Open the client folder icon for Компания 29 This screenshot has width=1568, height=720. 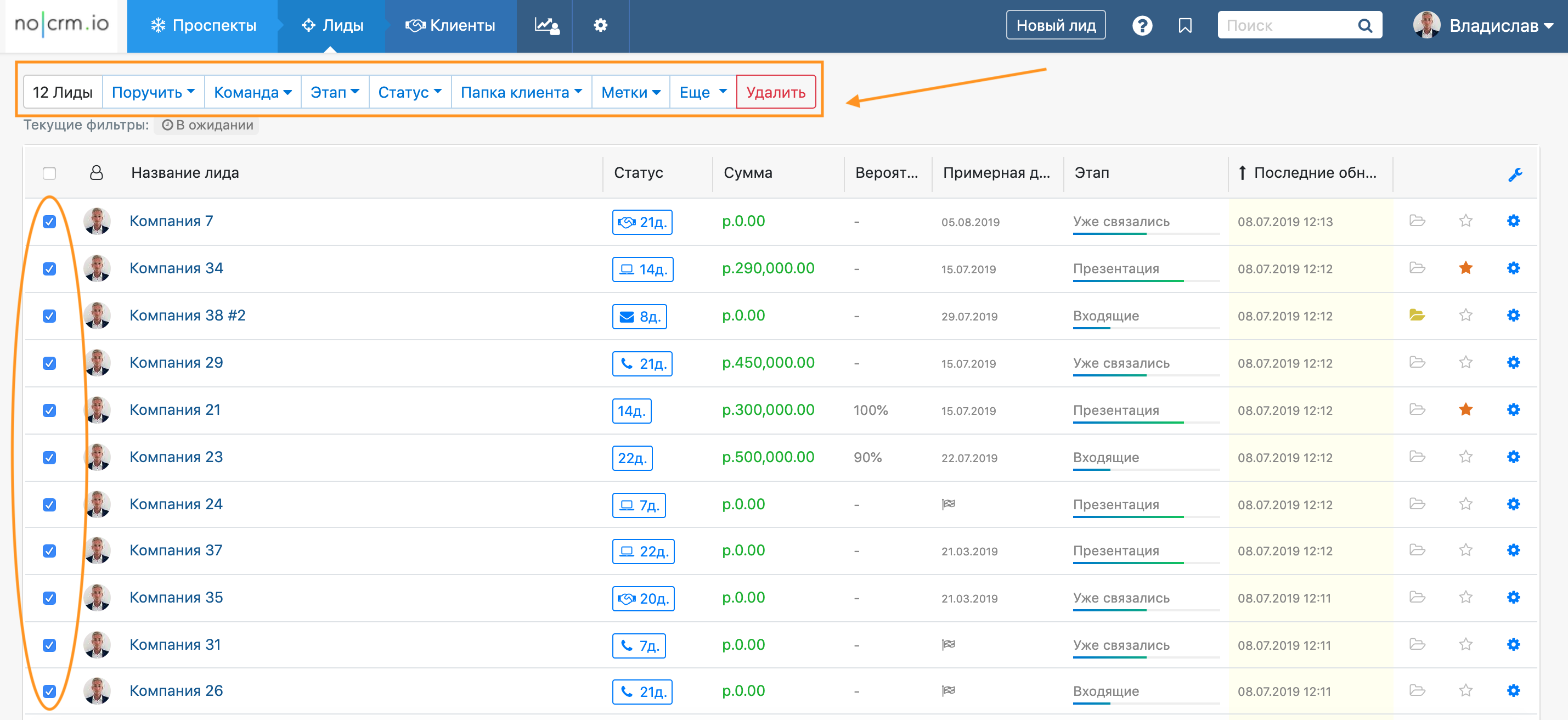1417,362
